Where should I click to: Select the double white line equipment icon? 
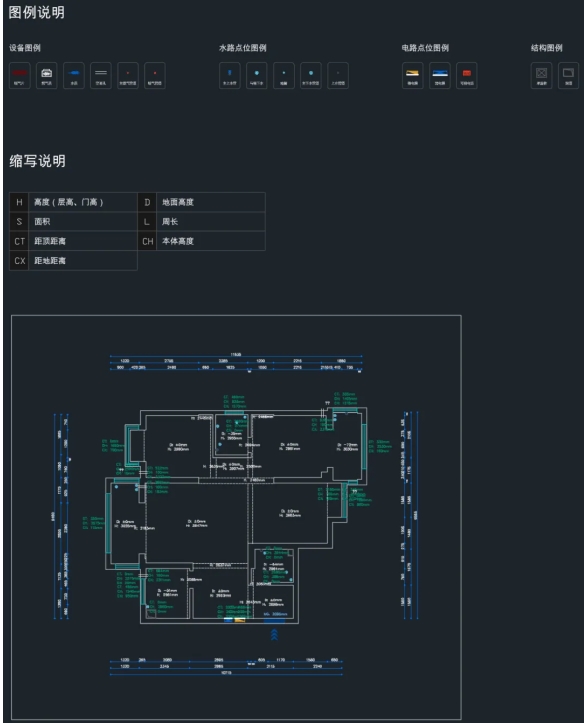(101, 76)
